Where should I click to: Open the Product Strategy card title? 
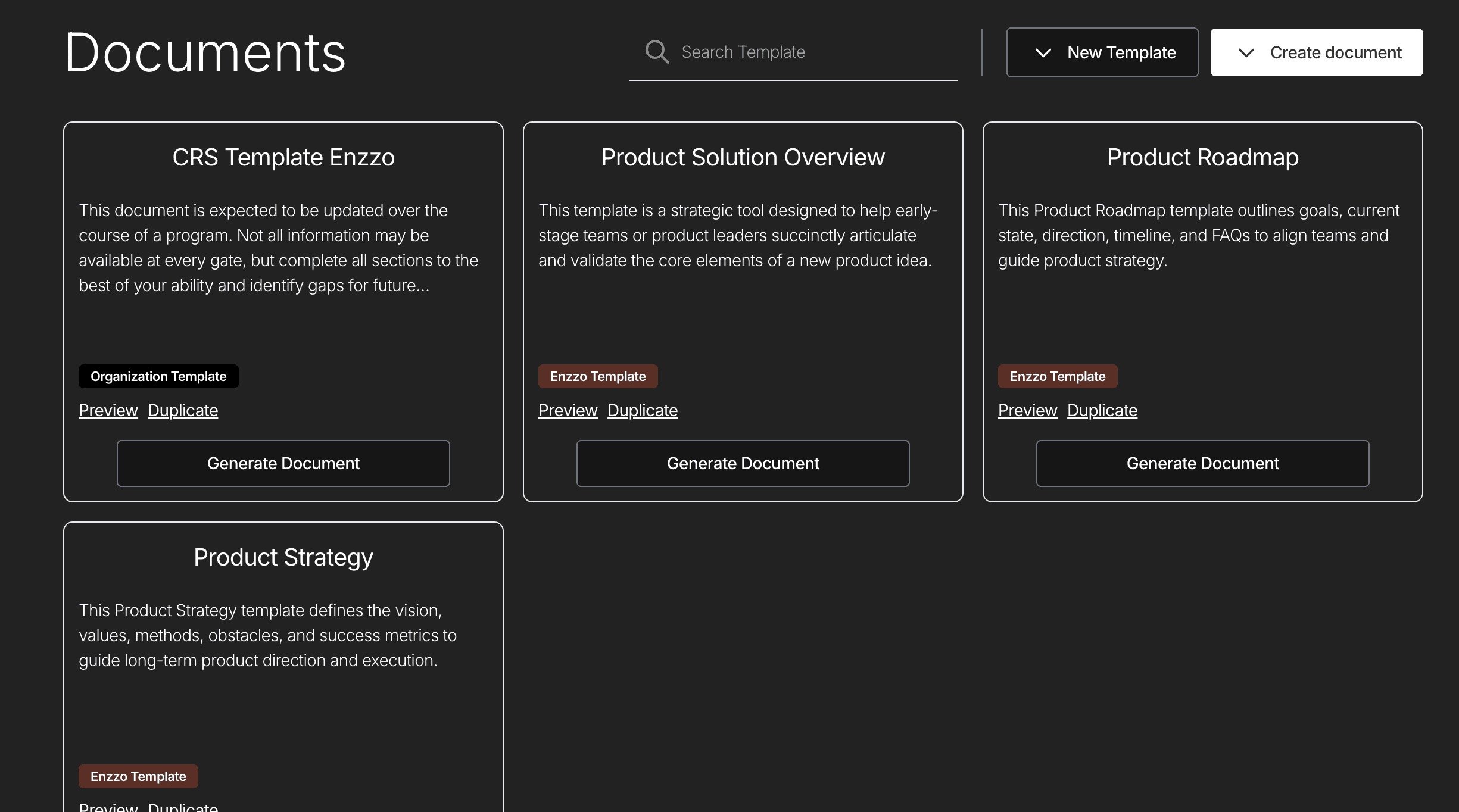(283, 557)
